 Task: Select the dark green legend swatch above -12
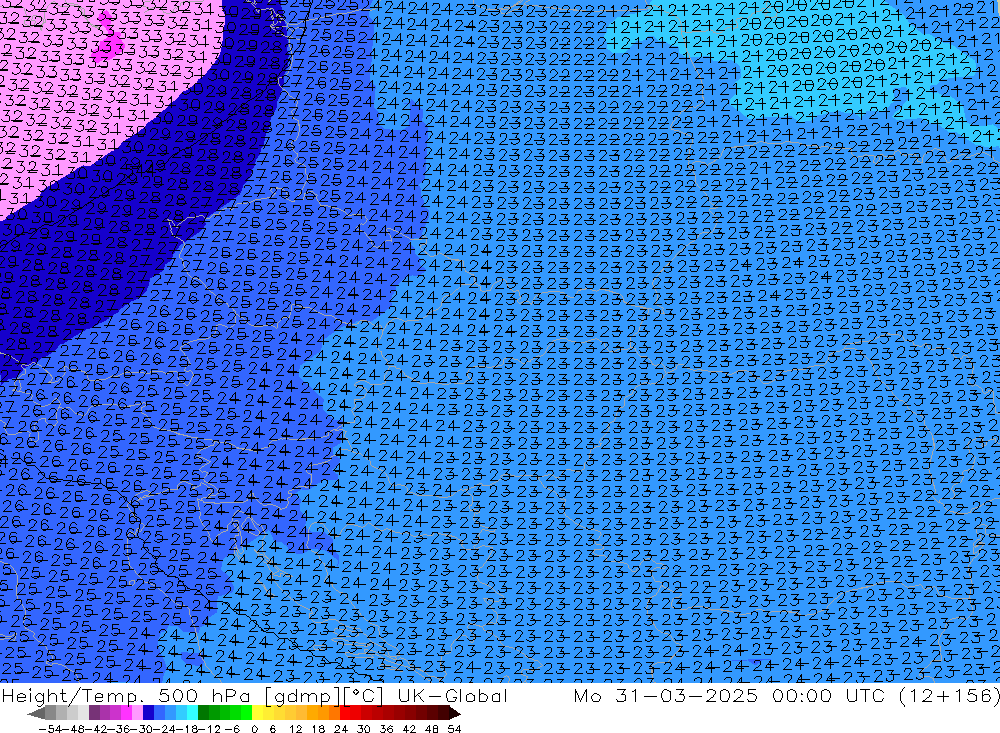(x=203, y=713)
